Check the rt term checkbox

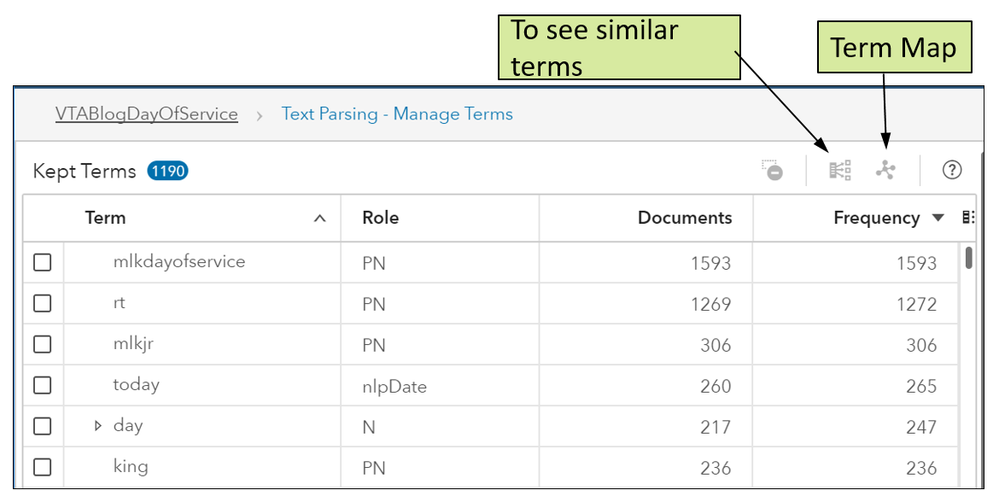(42, 303)
